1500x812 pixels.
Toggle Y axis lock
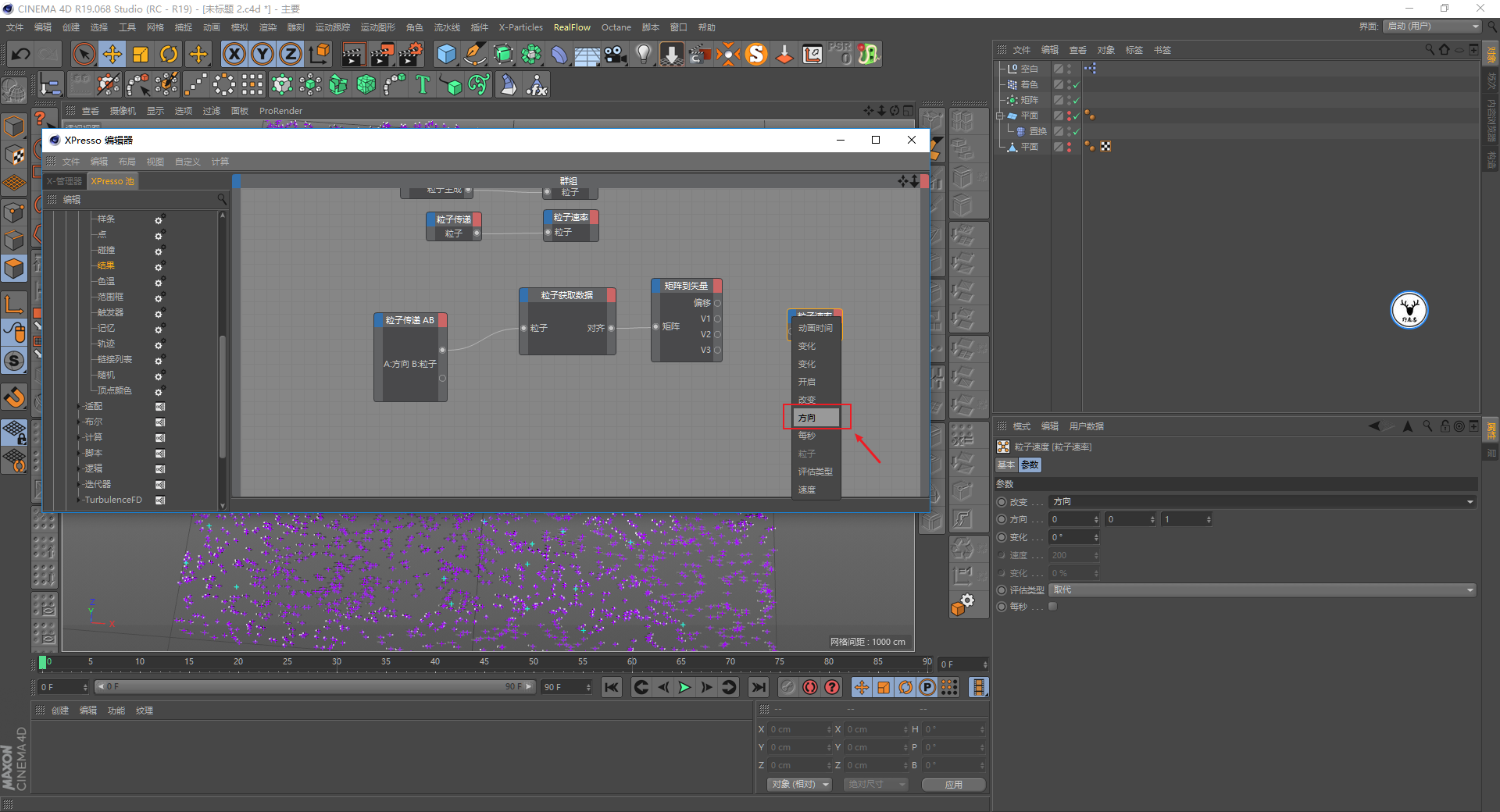pyautogui.click(x=262, y=54)
